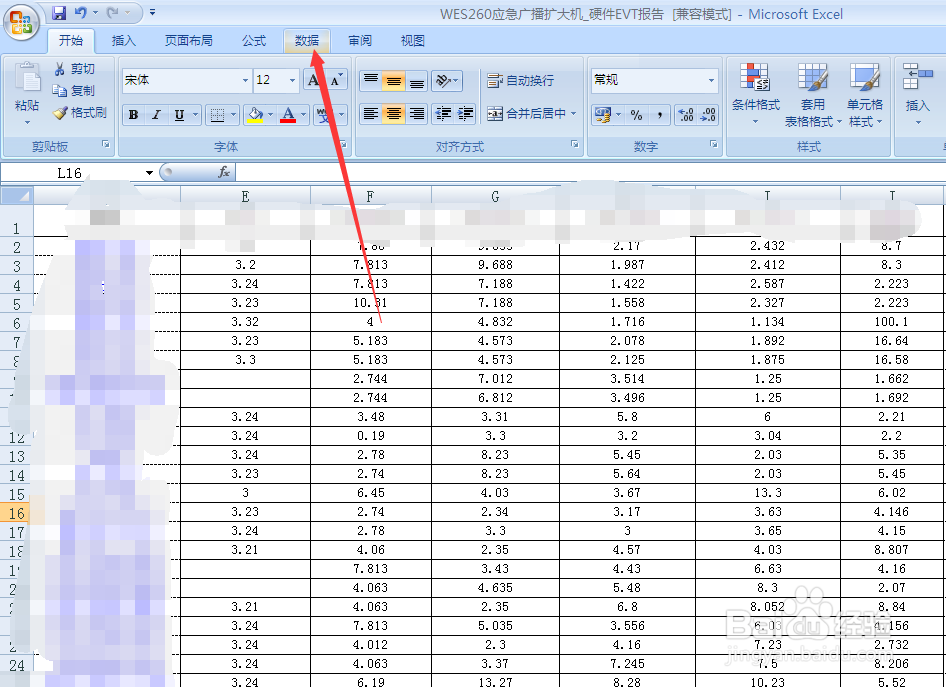Toggle Italic formatting
This screenshot has height=687, width=946.
(x=154, y=115)
